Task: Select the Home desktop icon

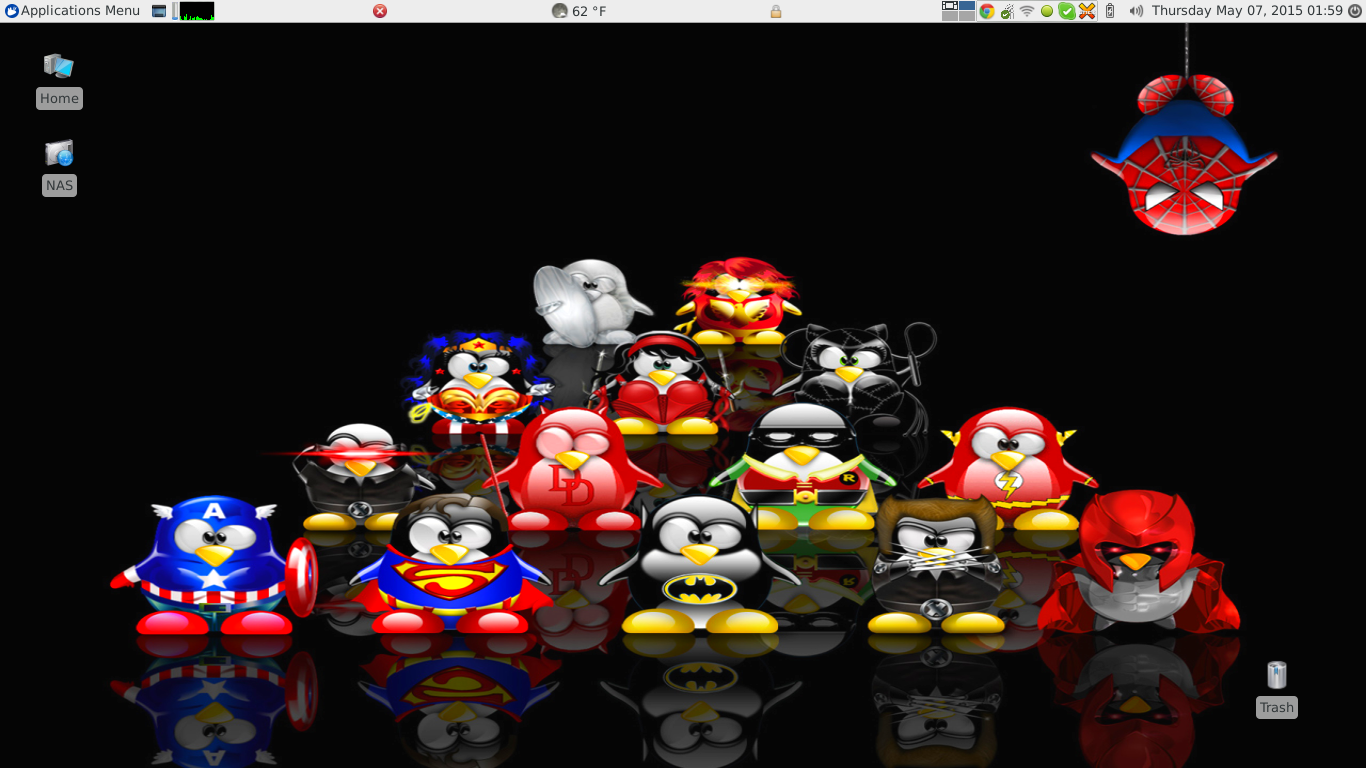Action: click(x=59, y=66)
